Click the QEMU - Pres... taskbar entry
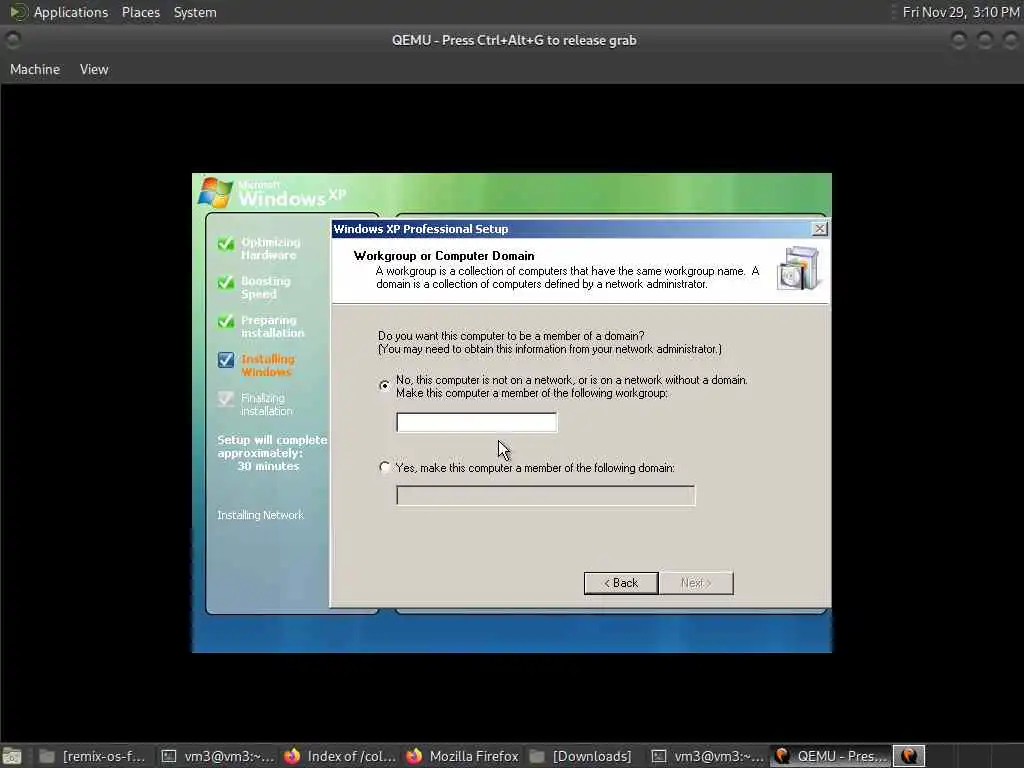 tap(831, 756)
